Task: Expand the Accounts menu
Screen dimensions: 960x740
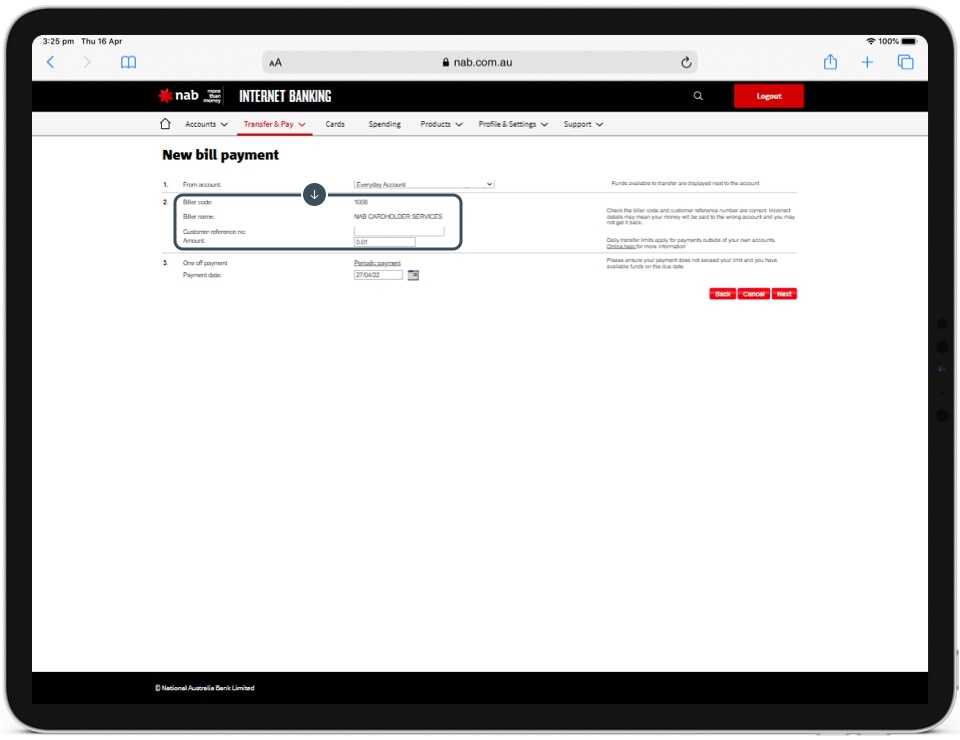Action: pos(206,124)
